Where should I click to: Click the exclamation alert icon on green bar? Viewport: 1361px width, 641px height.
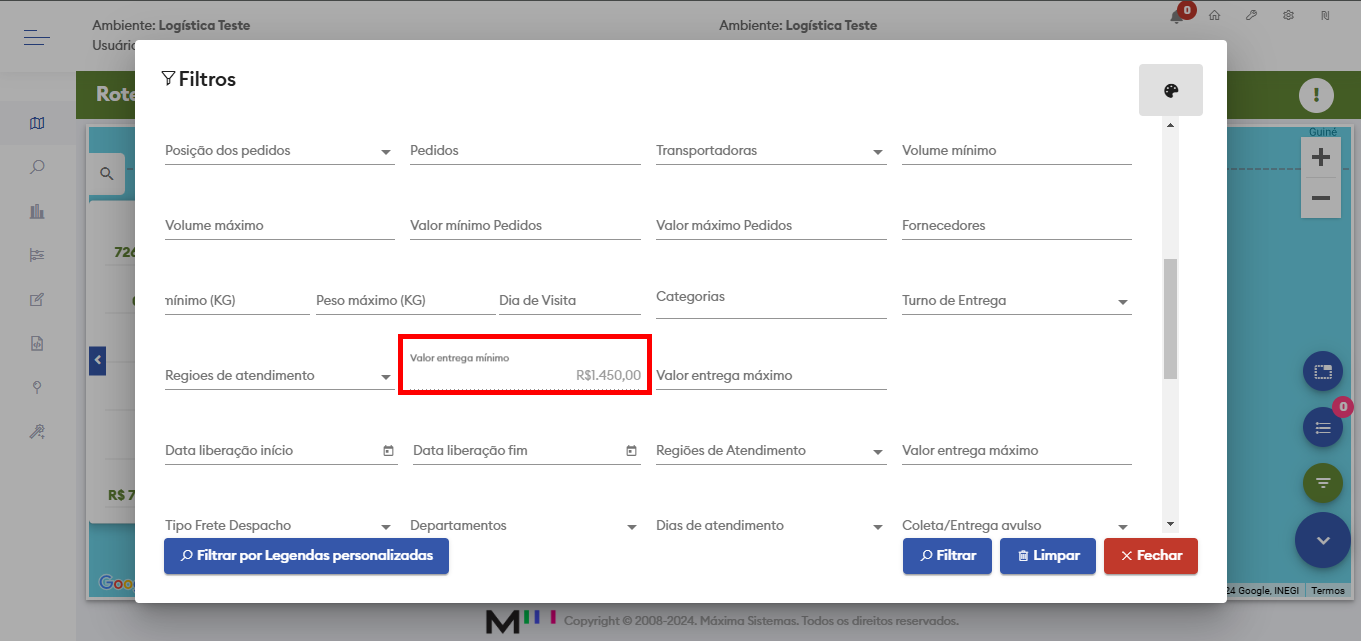pos(1316,95)
